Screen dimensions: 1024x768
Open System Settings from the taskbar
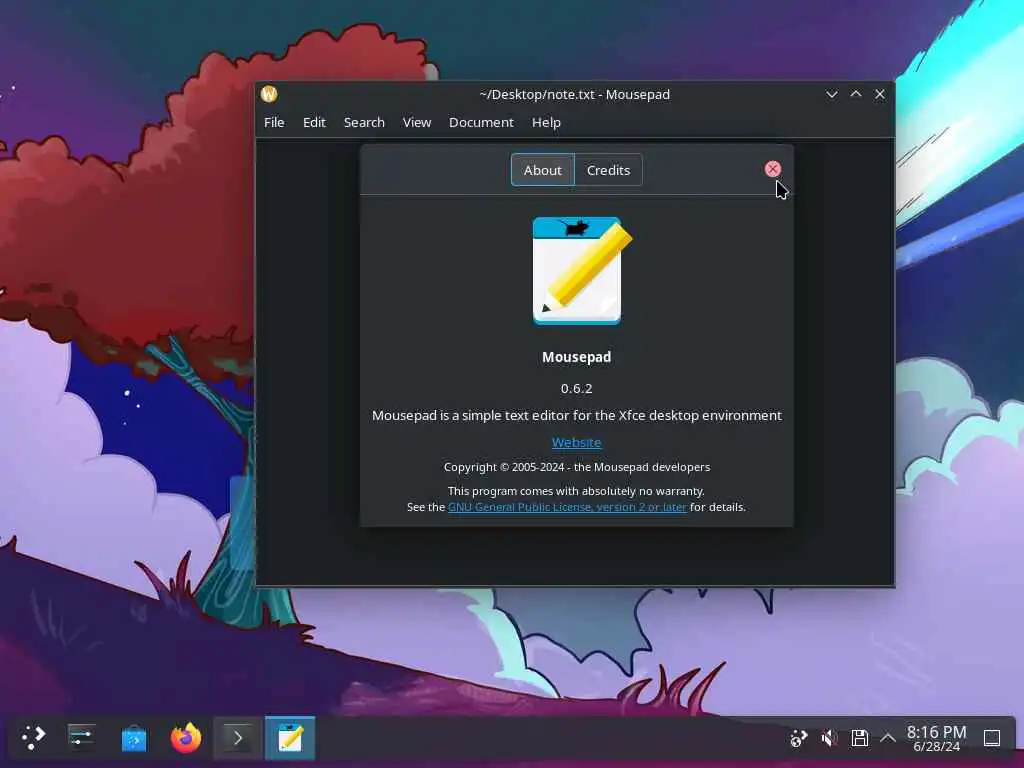pyautogui.click(x=82, y=737)
